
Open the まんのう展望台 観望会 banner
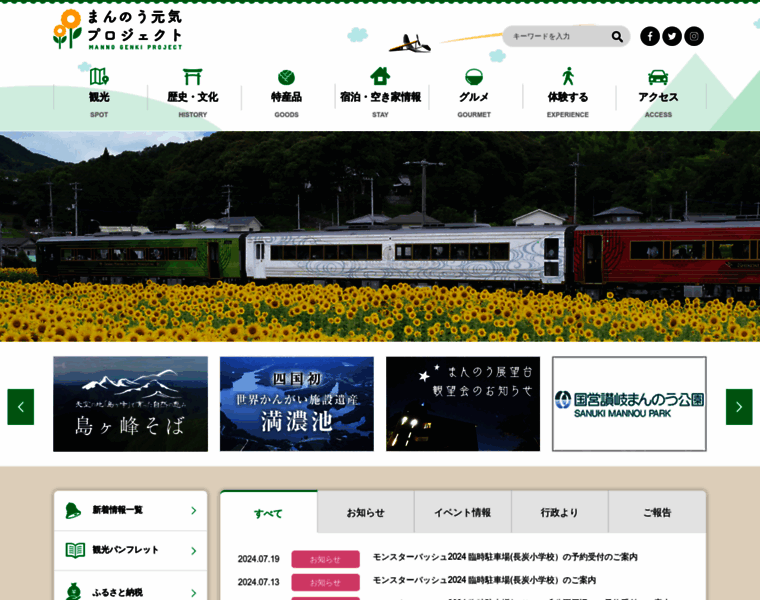tap(463, 404)
